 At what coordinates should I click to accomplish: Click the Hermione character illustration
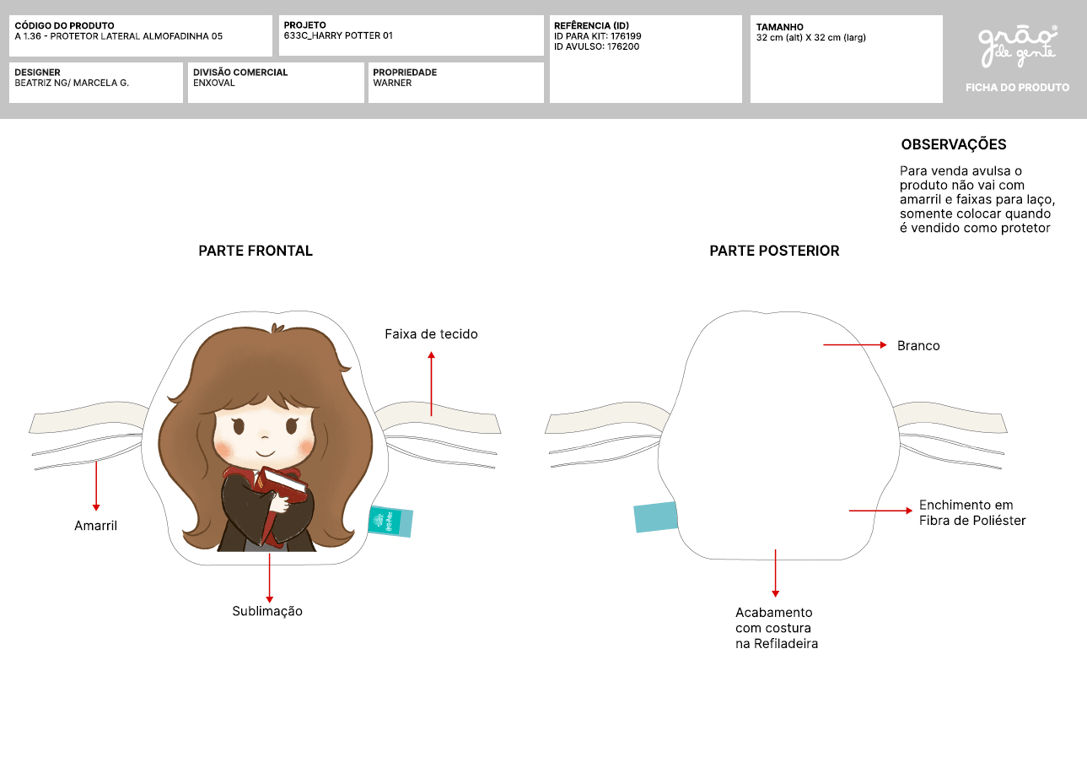pos(266,439)
